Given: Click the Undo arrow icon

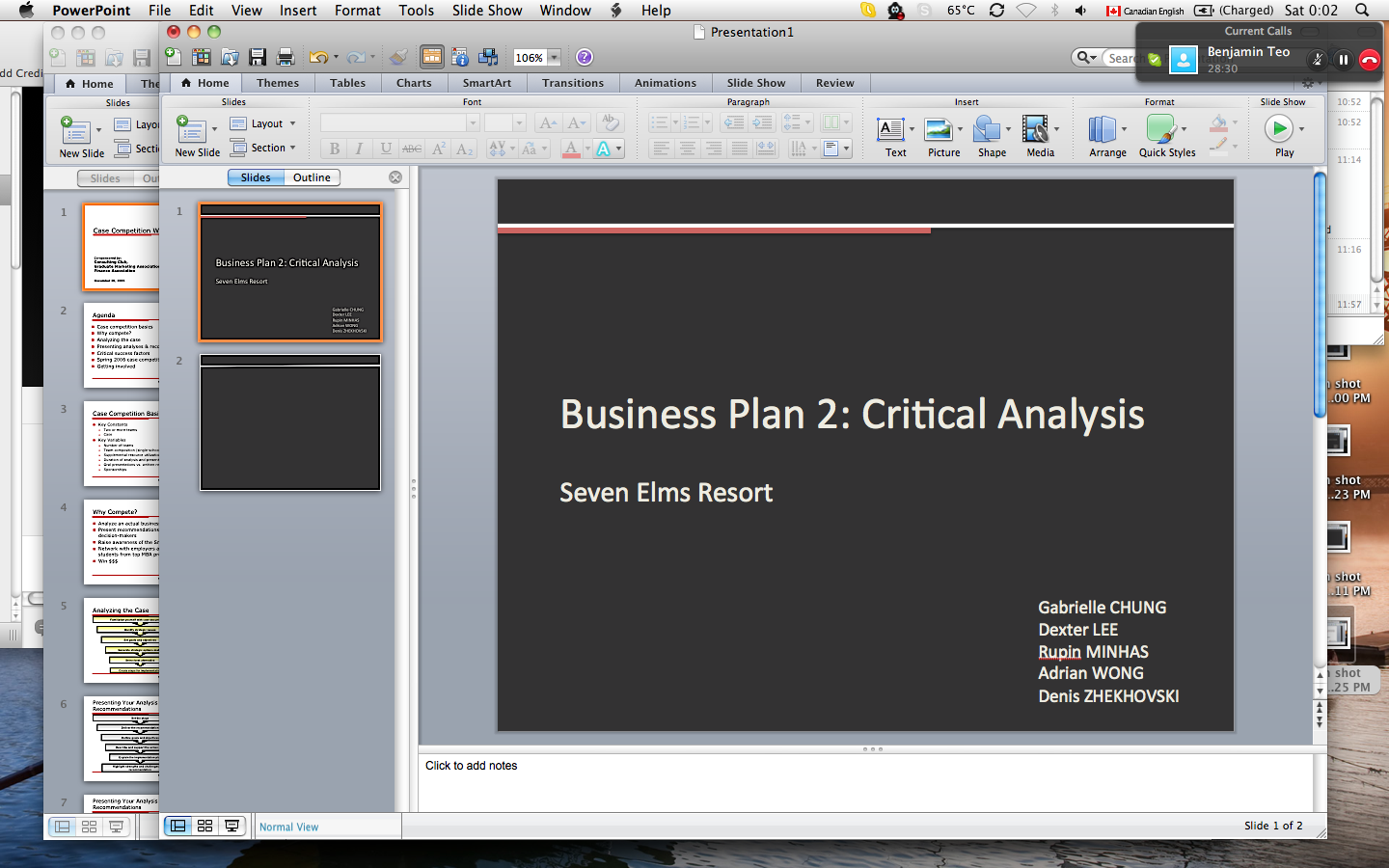Looking at the screenshot, I should click(x=318, y=57).
